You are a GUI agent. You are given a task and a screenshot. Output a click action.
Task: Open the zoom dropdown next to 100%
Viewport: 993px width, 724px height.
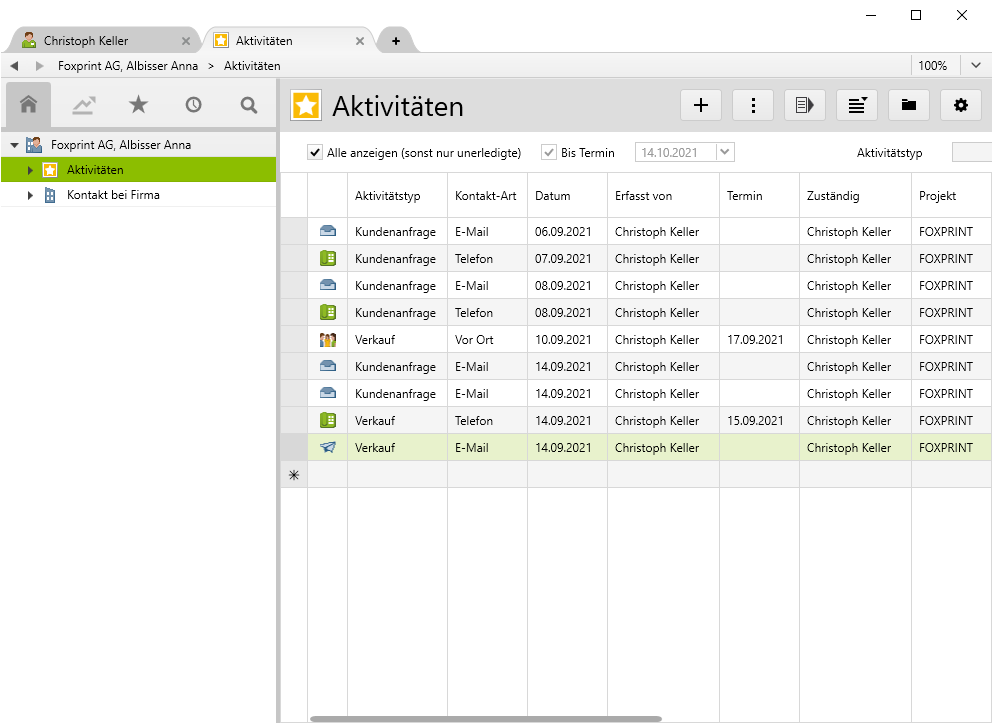976,66
